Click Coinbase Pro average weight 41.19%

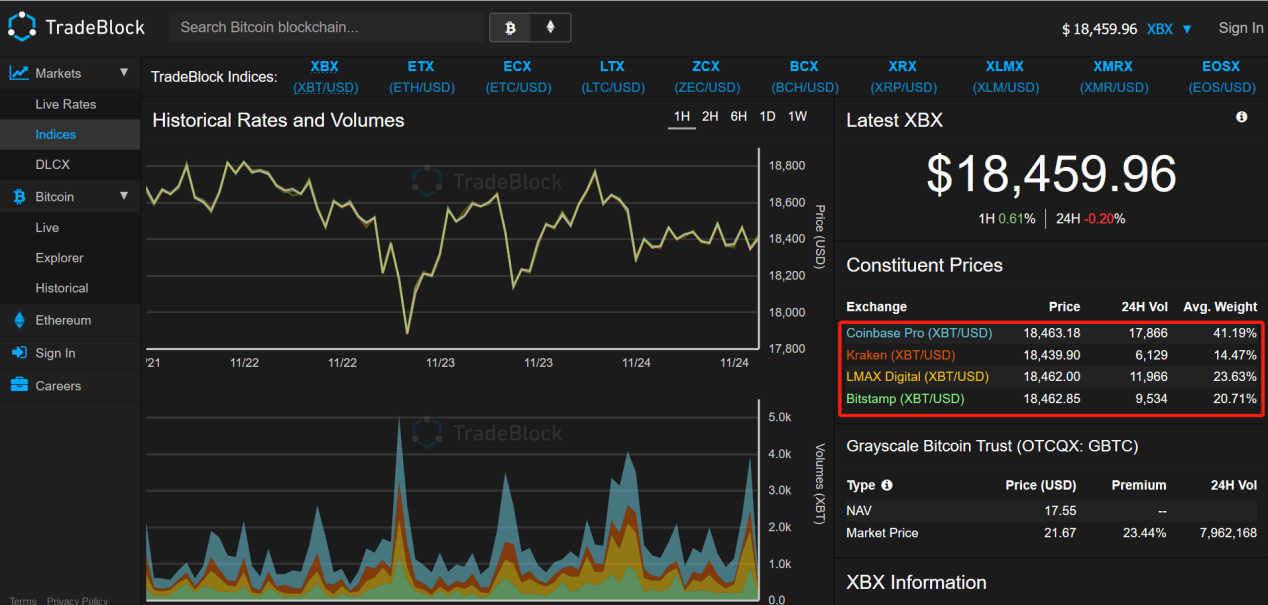click(1233, 333)
